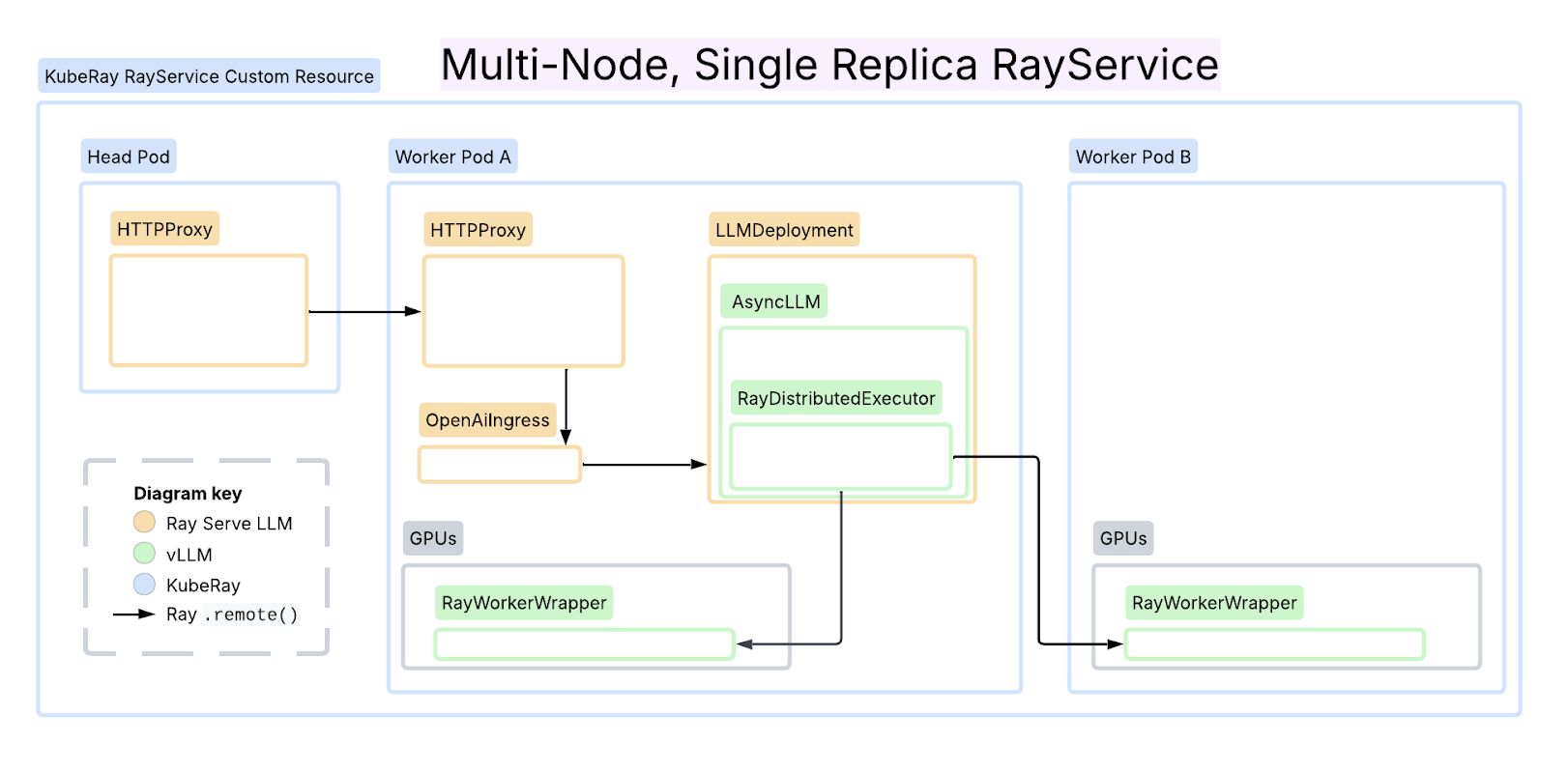The image size is (1568, 772).
Task: Select the HTTPProxy label in Worker Pod A
Action: [478, 230]
